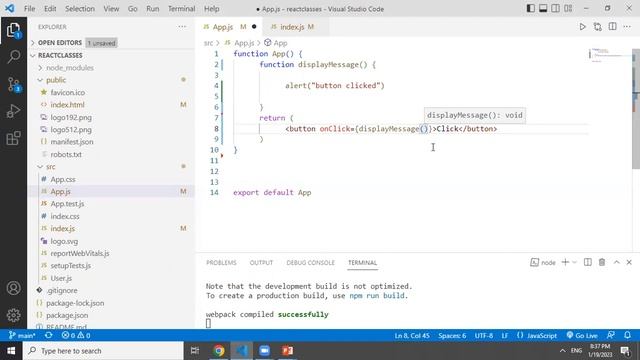Go to line via Ln 8, Col 45
Image resolution: width=640 pixels, height=360 pixels.
pos(412,336)
